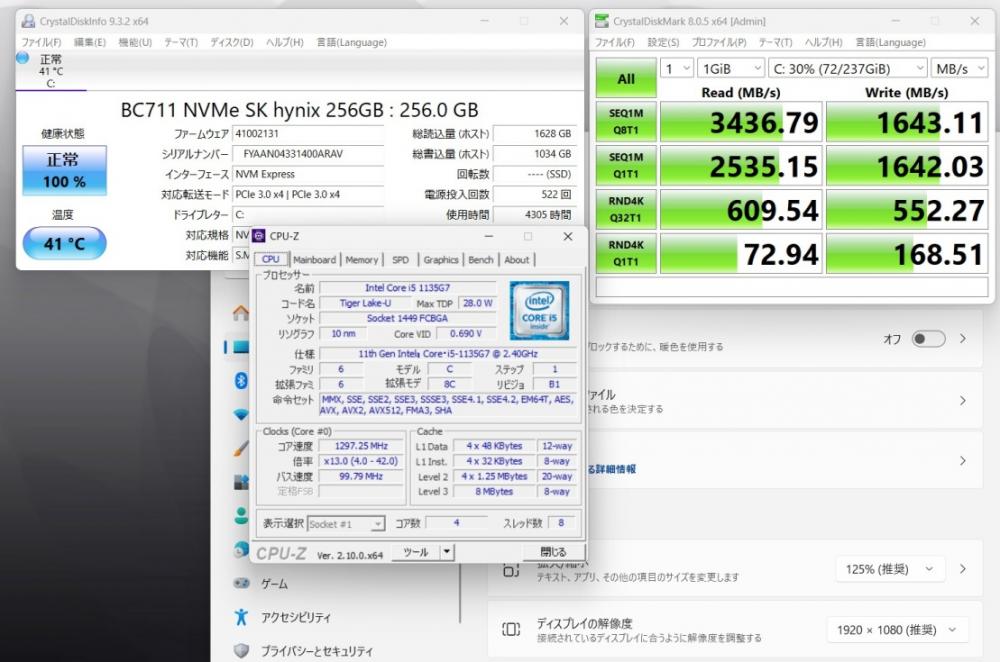Open the C: drive selection dropdown in CrystalDiskMark
Image resolution: width=1000 pixels, height=662 pixels.
pos(848,68)
